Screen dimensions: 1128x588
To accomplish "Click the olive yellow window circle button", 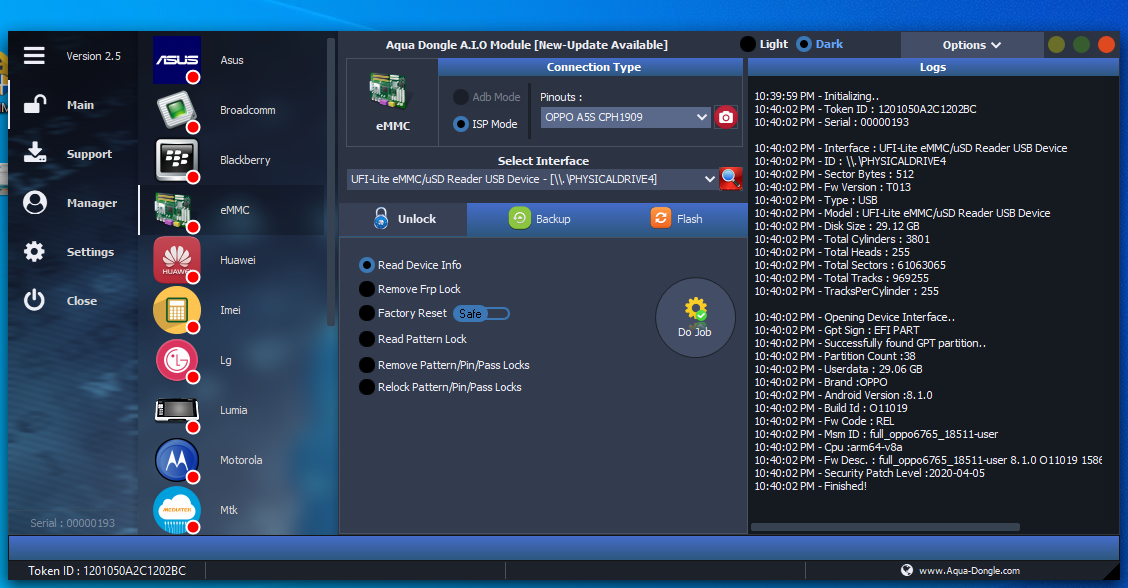I will coord(1056,45).
